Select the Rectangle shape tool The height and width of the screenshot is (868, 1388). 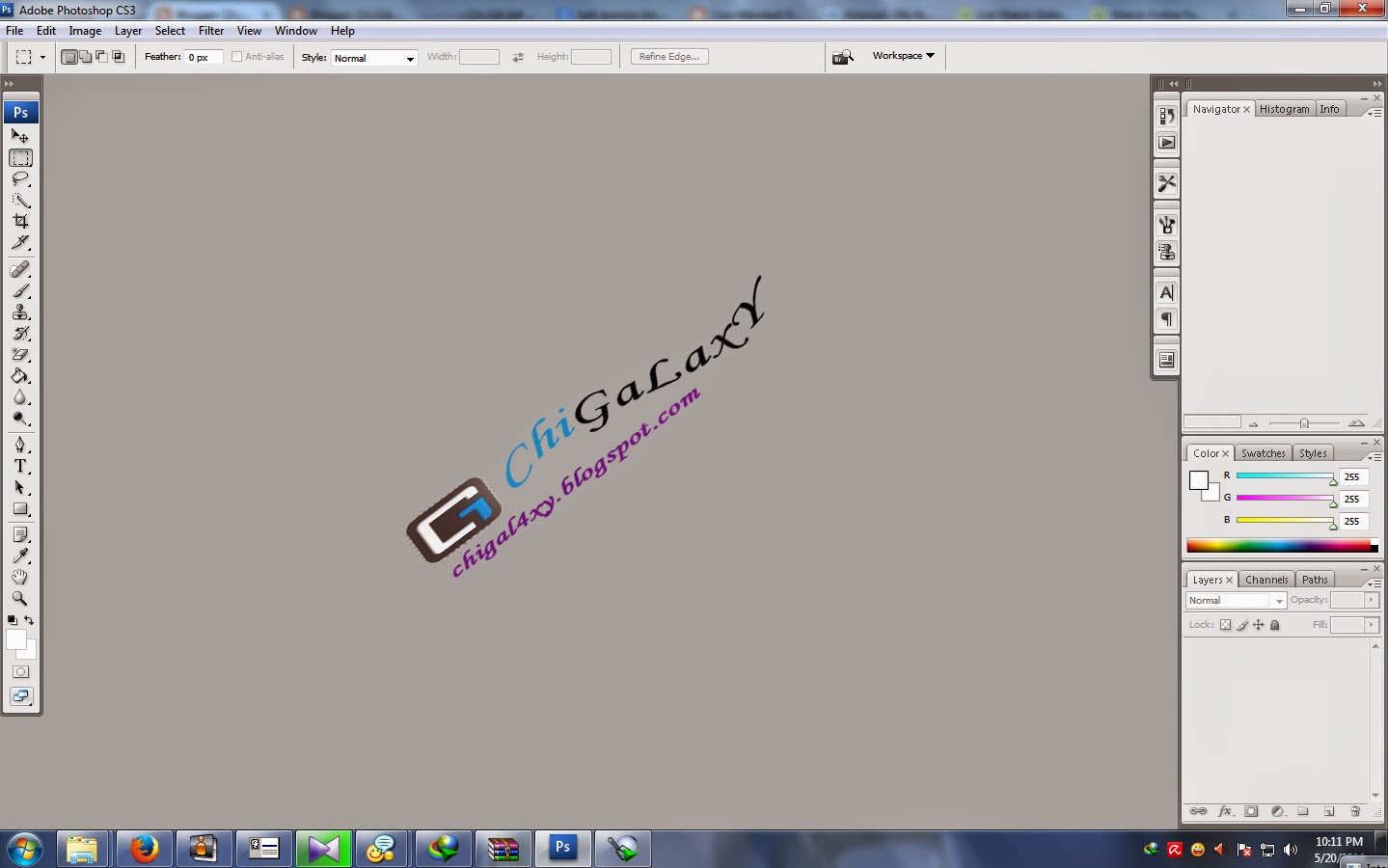pos(20,508)
